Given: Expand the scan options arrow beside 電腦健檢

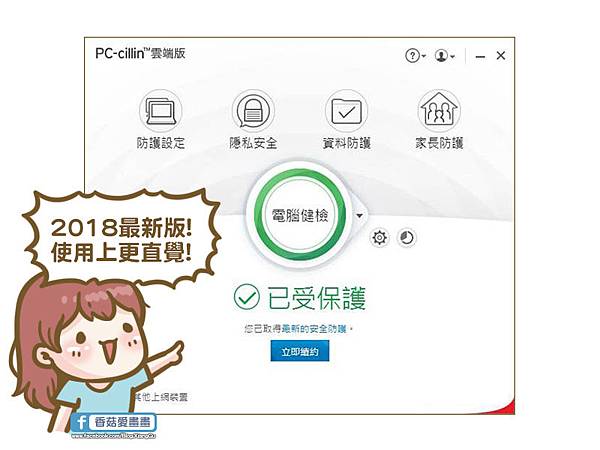Looking at the screenshot, I should [x=359, y=216].
